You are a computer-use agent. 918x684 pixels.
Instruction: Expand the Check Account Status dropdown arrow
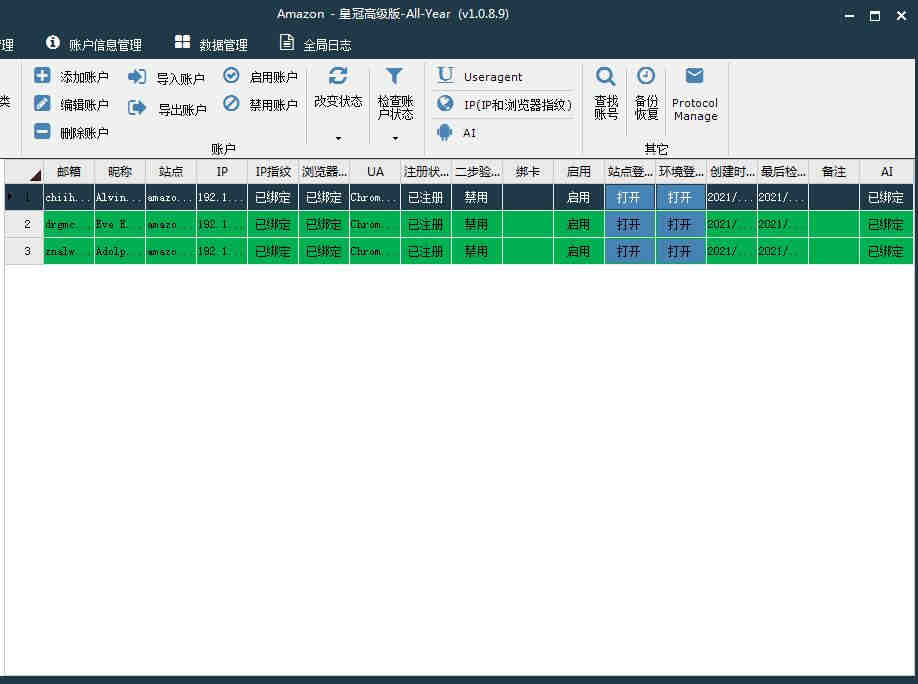pos(395,139)
